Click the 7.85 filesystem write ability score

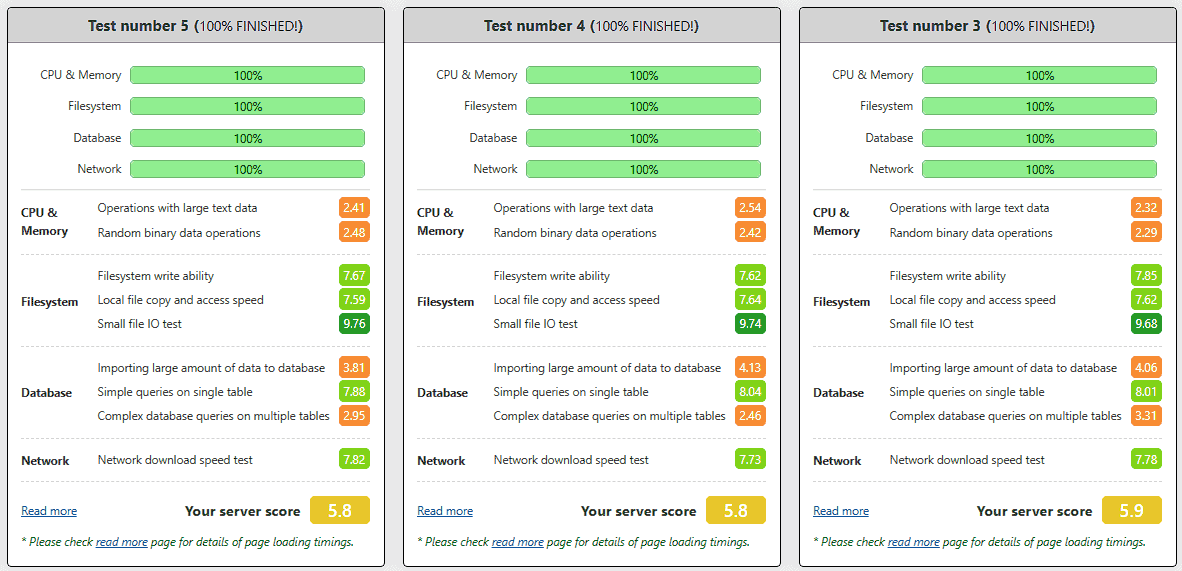click(x=1147, y=276)
